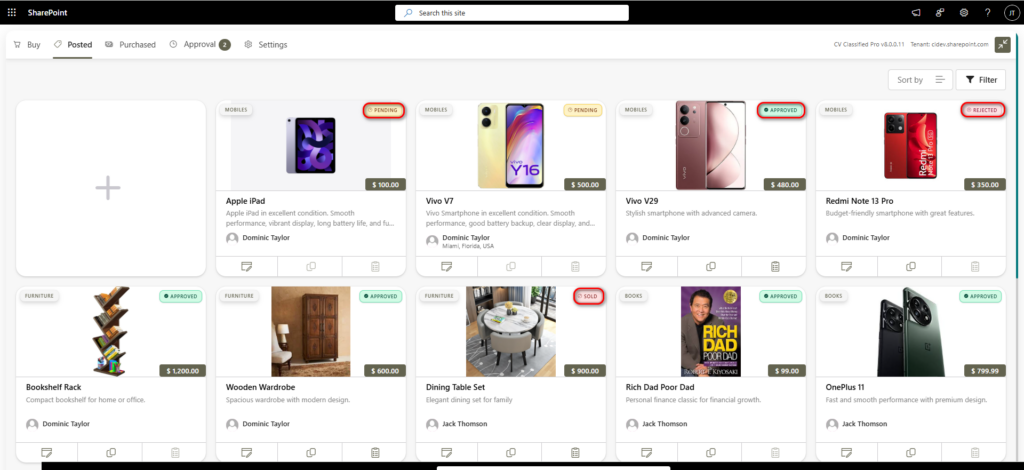Viewport: 1024px width, 470px height.
Task: Click the Wooden Wardrobe title
Action: click(x=261, y=387)
